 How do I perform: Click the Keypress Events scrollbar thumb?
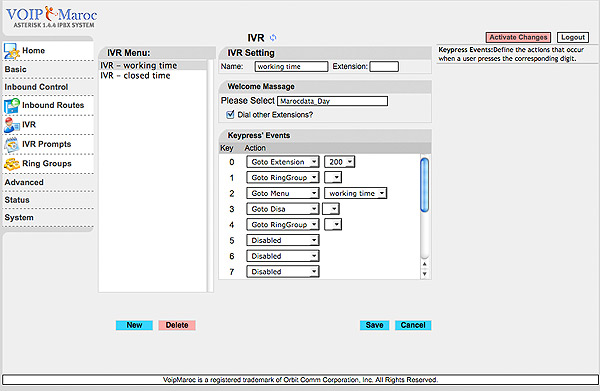coord(424,185)
